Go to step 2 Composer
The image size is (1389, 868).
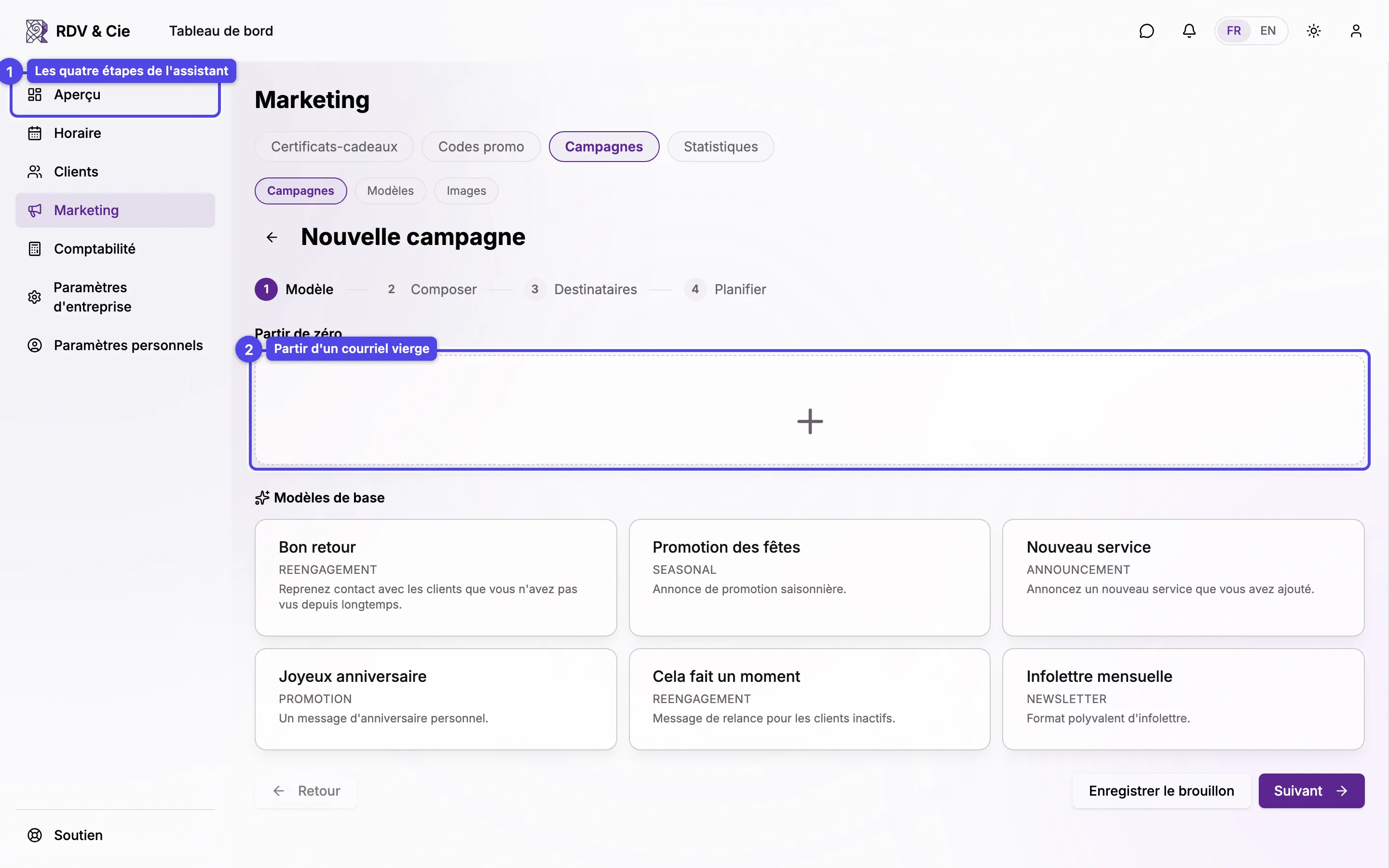click(x=429, y=289)
